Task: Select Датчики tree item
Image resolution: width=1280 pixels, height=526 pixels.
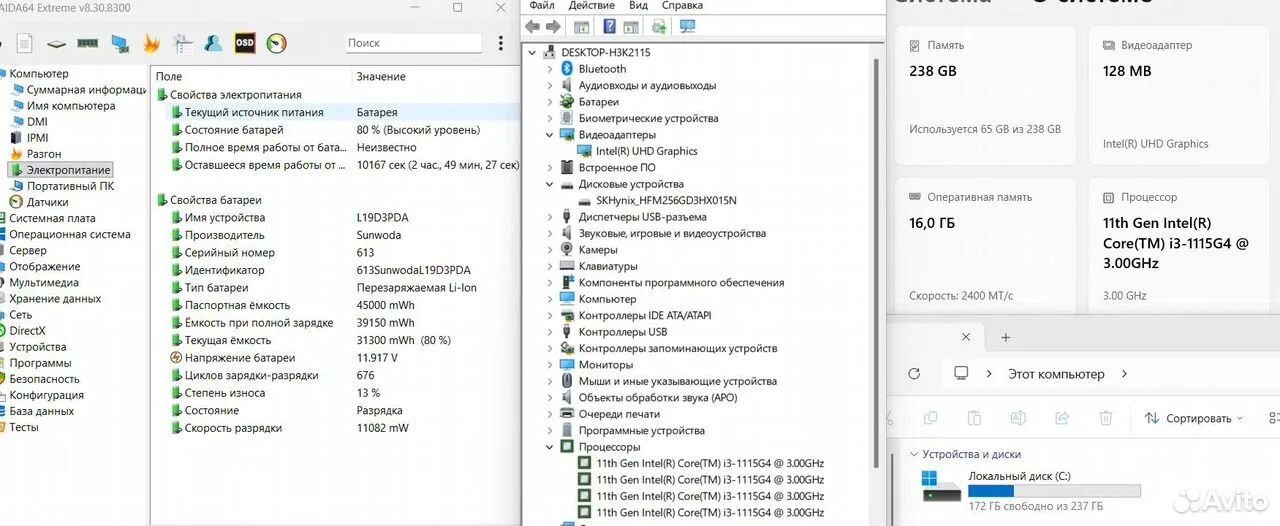Action: (x=39, y=202)
